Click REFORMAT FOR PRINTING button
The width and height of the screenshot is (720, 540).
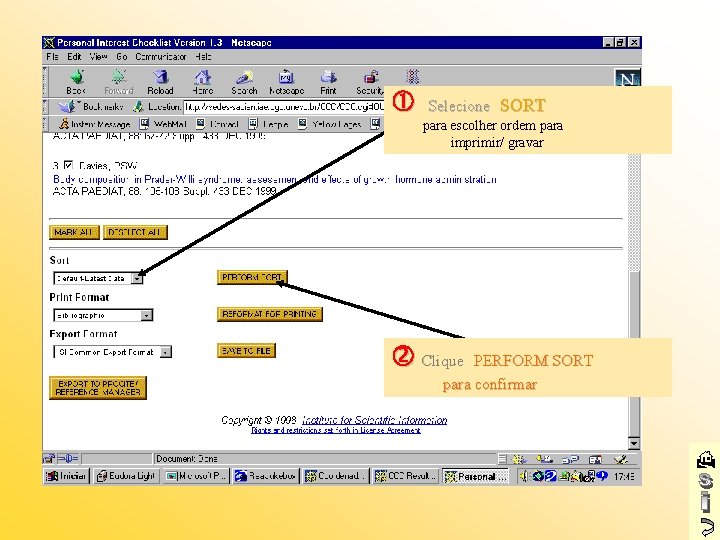pos(270,314)
